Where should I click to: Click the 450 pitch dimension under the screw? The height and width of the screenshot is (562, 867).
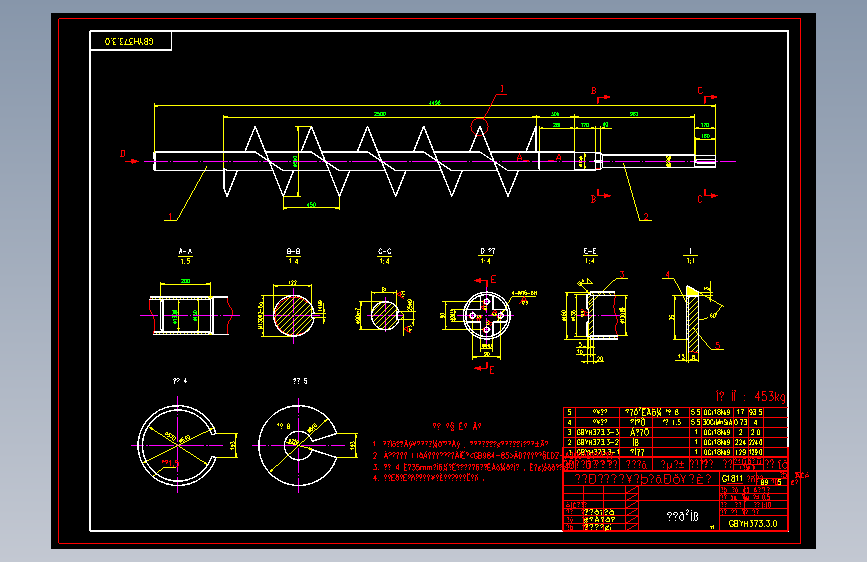click(311, 205)
